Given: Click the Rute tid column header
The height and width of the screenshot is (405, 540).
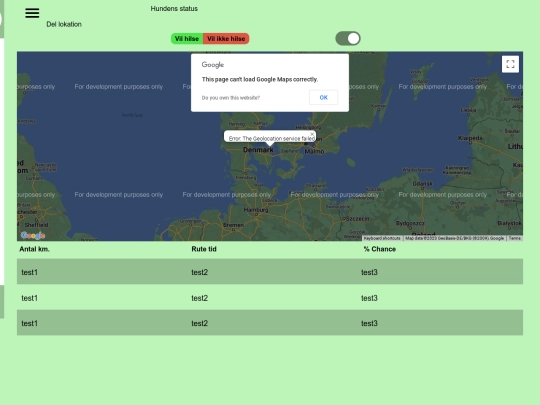Looking at the screenshot, I should click(x=204, y=249).
